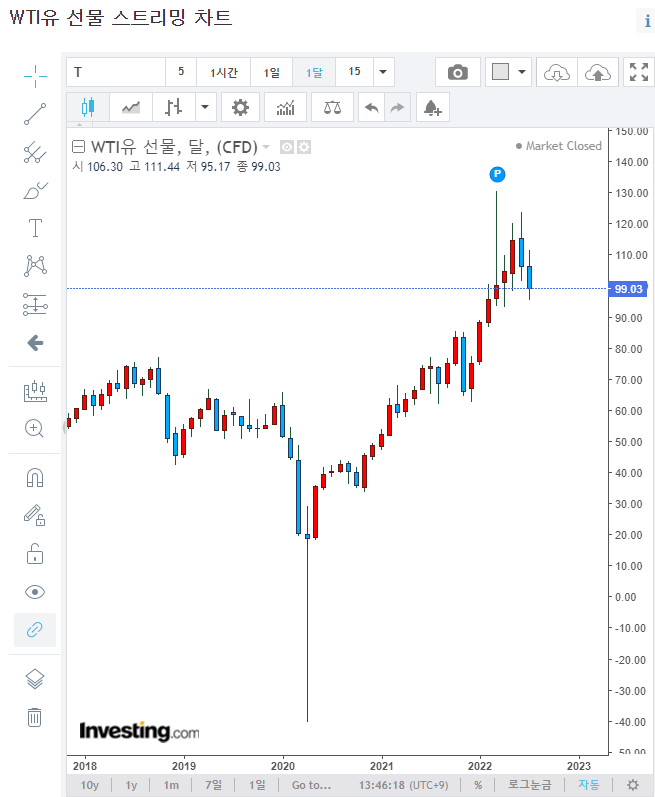Click the 13:46:18 (UTC+9) timezone
Image resolution: width=655 pixels, height=797 pixels.
coord(403,785)
